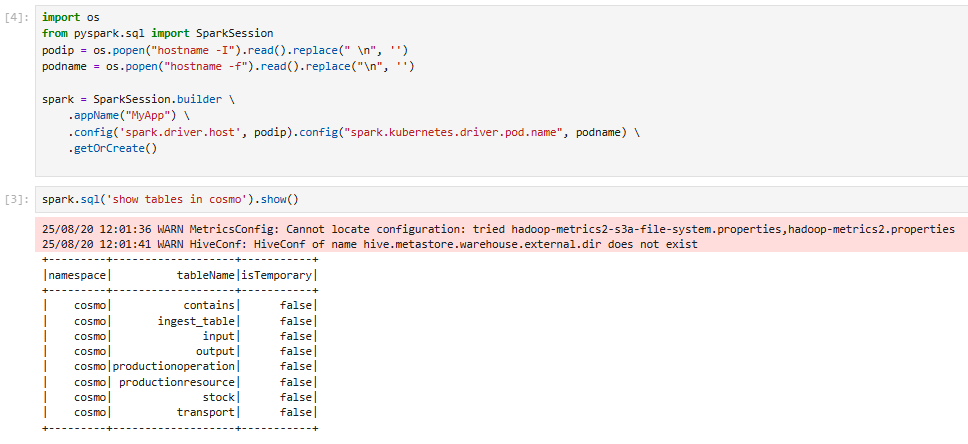Click the 'contains' table name
The width and height of the screenshot is (968, 444).
click(209, 305)
